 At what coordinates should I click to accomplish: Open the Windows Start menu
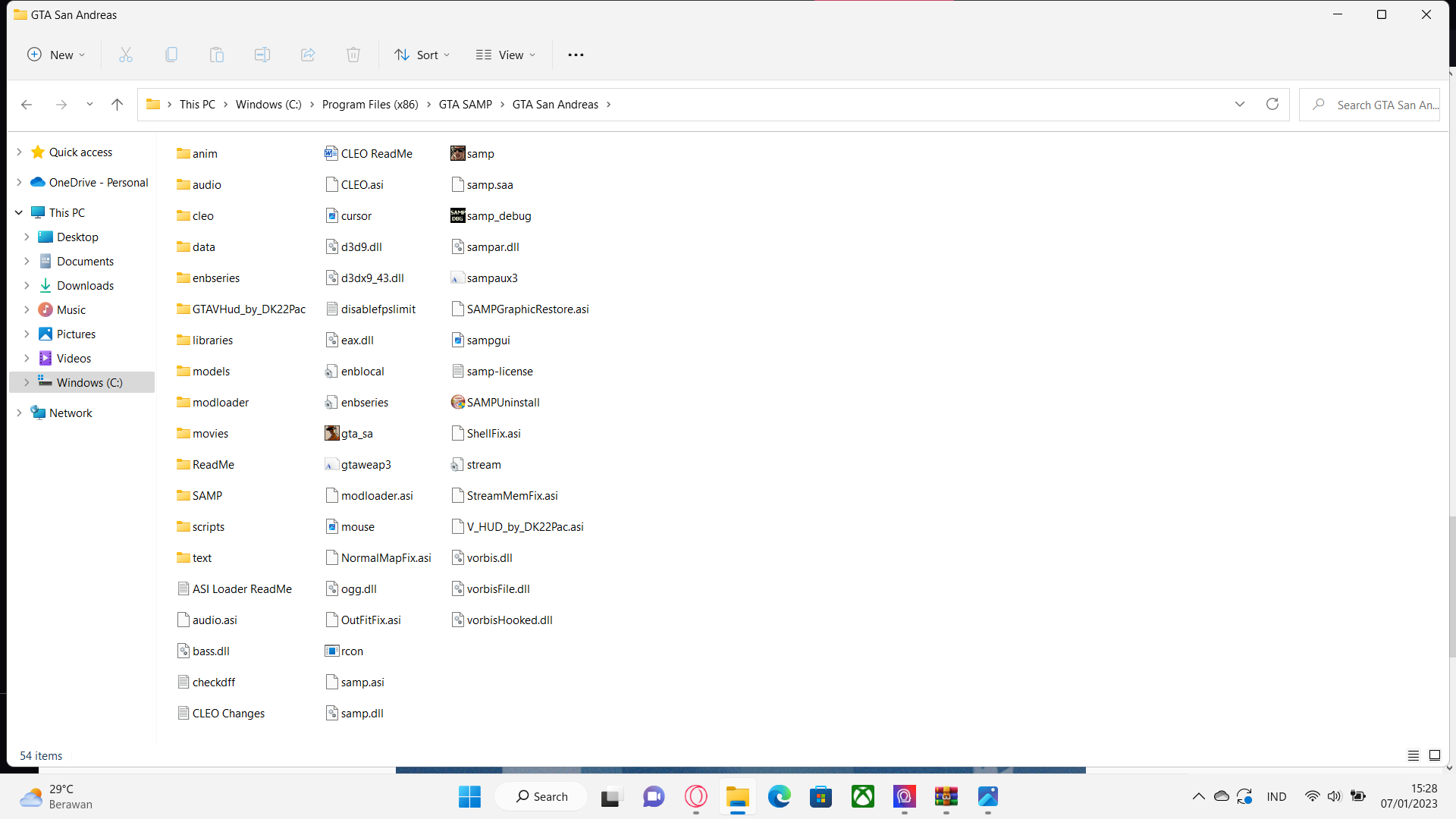click(469, 796)
